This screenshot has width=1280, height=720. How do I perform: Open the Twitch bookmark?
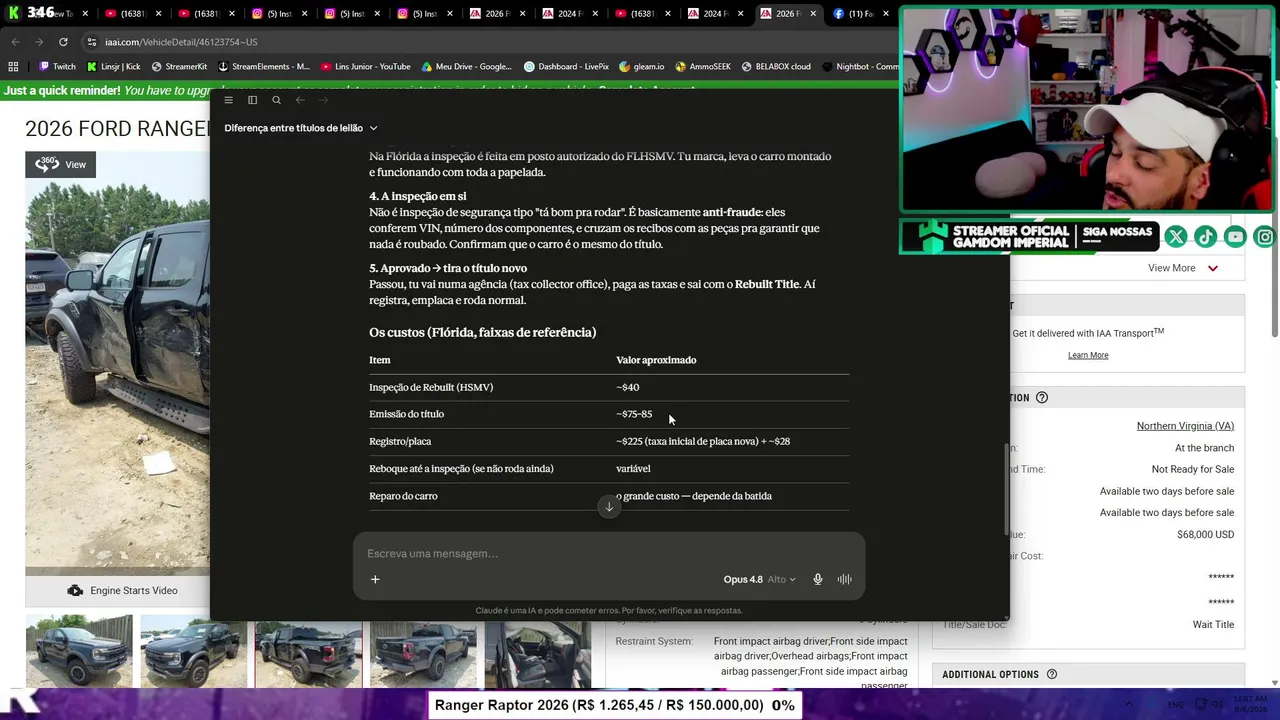pos(57,67)
